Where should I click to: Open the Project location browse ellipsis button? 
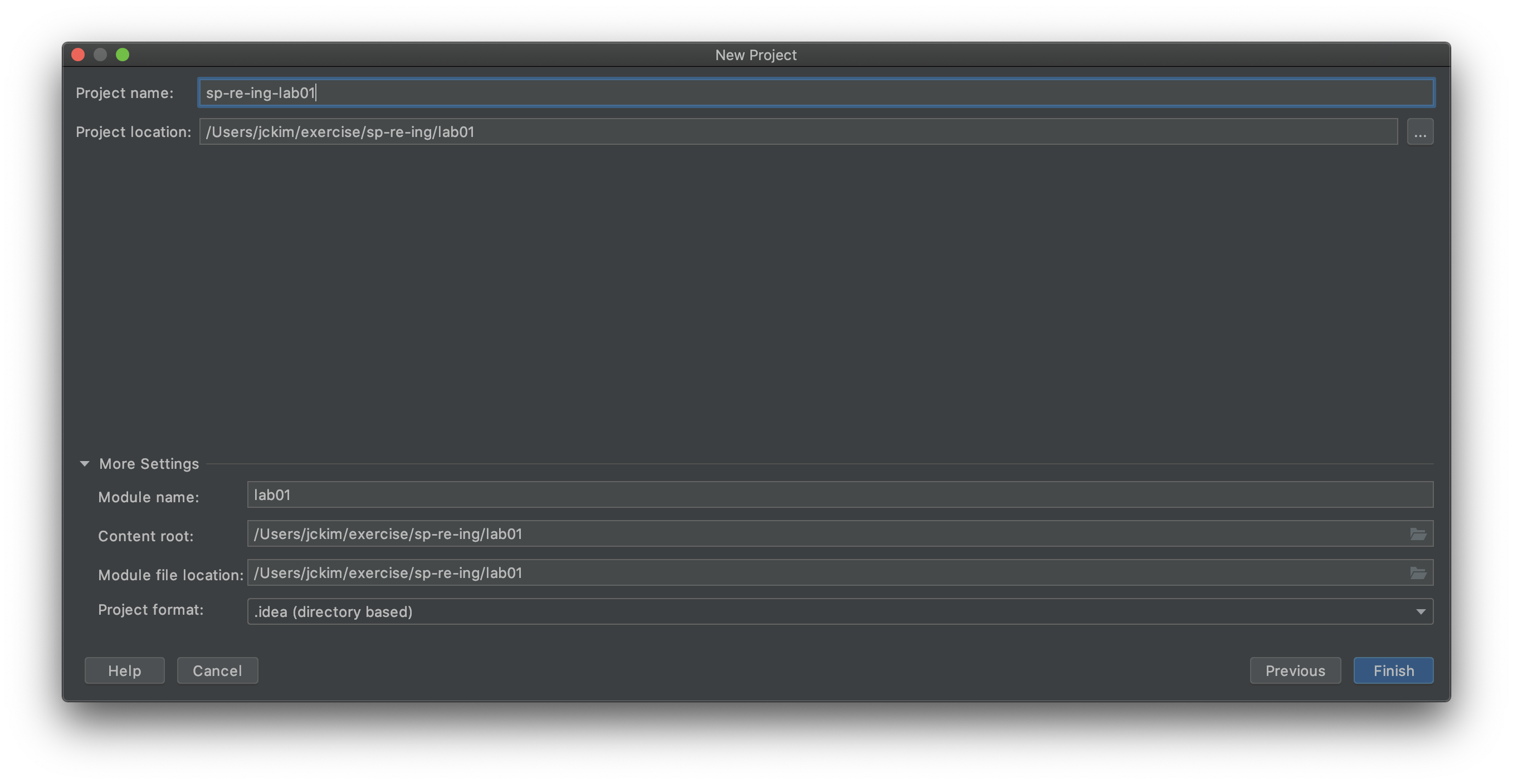tap(1419, 132)
